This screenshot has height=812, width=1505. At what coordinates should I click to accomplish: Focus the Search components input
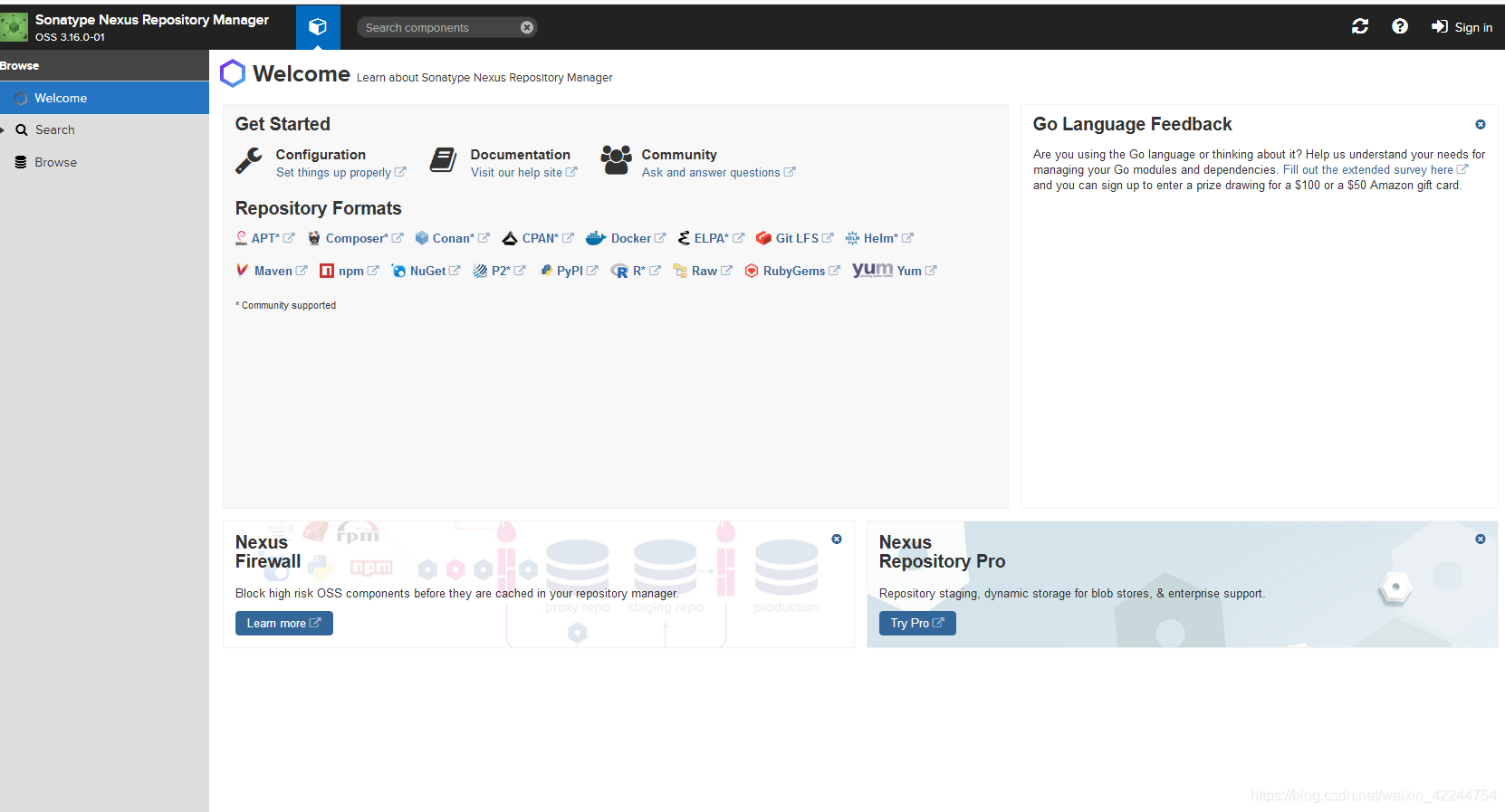click(x=439, y=27)
